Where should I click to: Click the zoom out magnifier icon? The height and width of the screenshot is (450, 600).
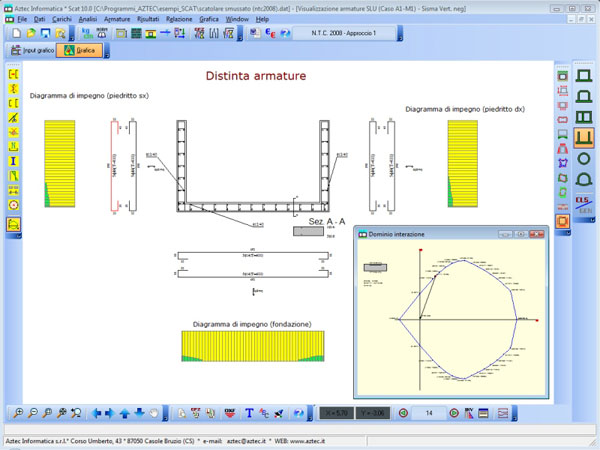tap(33, 413)
